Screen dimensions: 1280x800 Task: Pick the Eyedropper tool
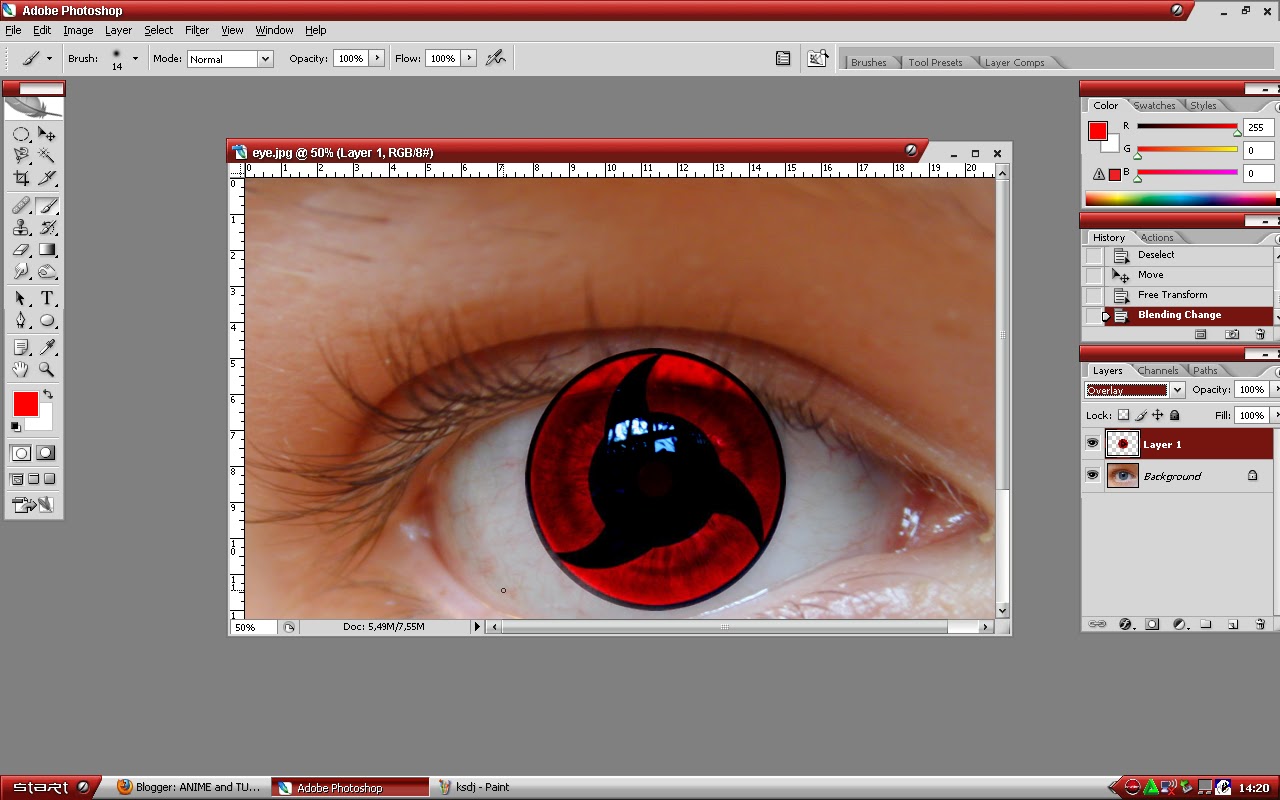click(x=47, y=348)
